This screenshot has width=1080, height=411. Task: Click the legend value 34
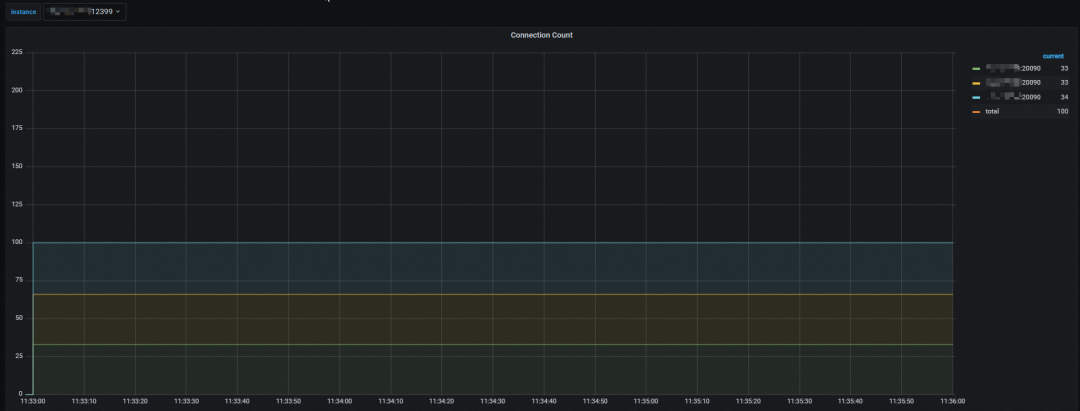pos(1064,97)
